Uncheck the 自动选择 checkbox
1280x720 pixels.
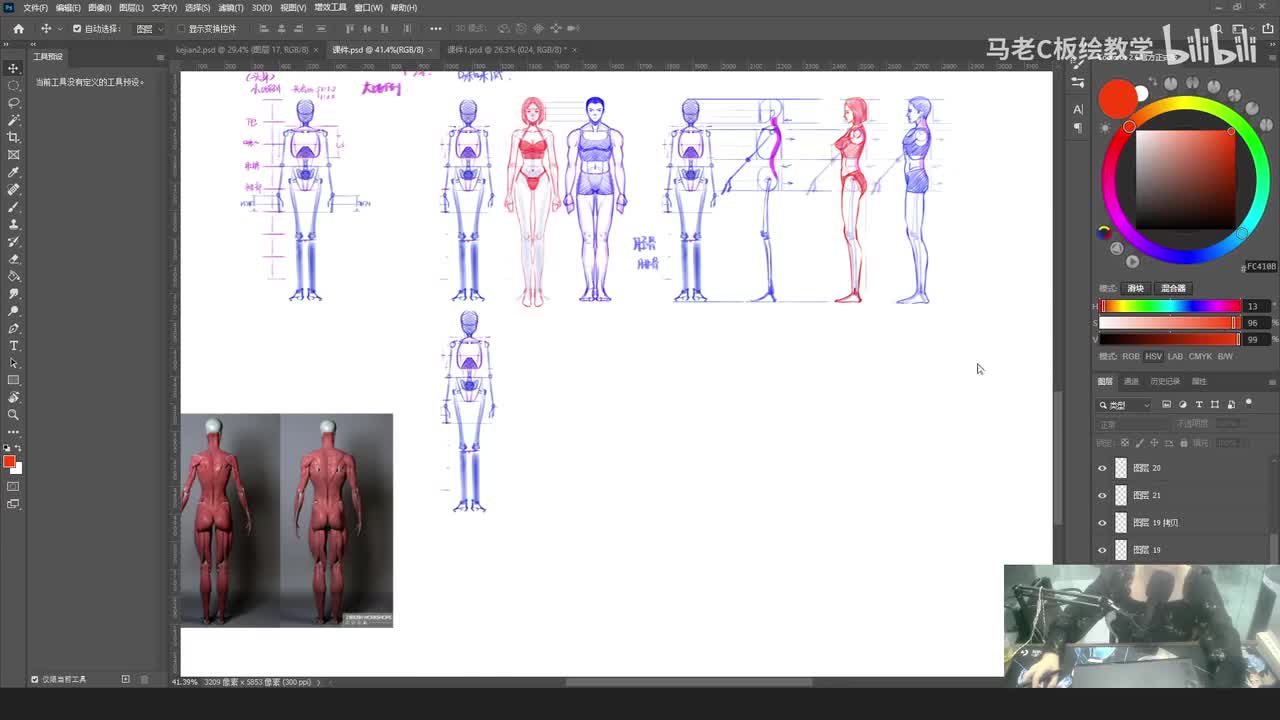(x=77, y=29)
